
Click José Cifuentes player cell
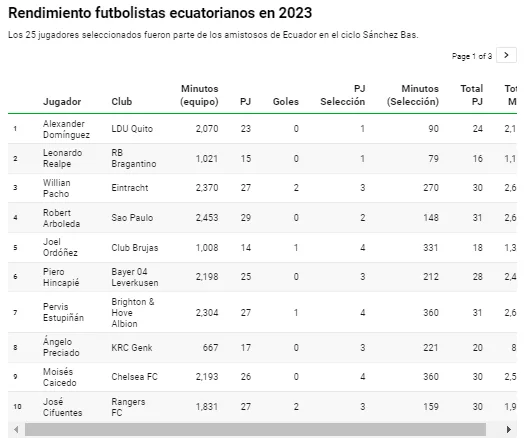tap(62, 407)
